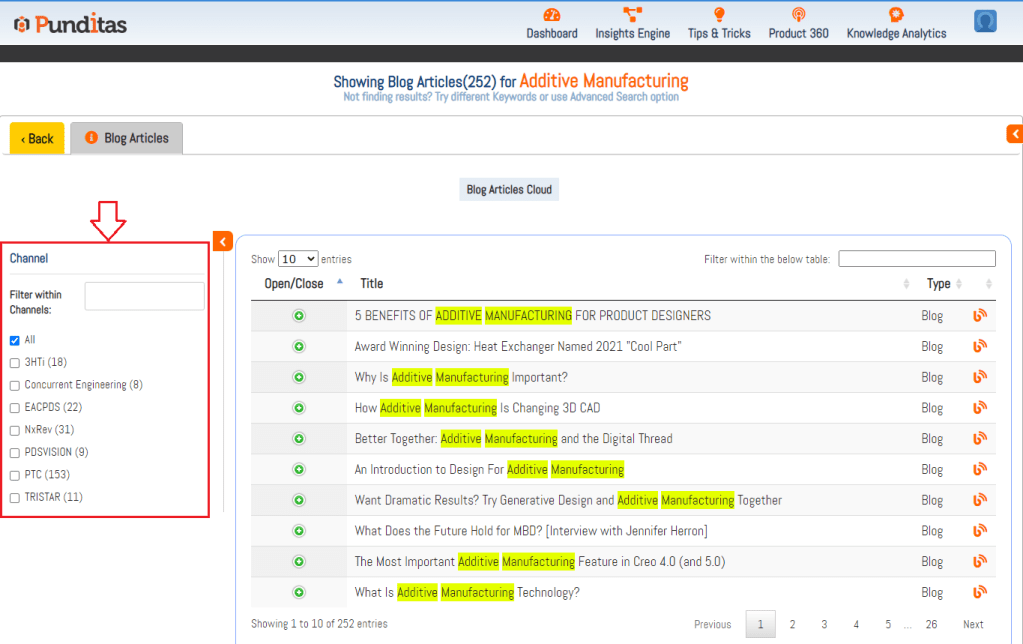Uncheck the All channel checkbox
The height and width of the screenshot is (644, 1023).
pos(15,340)
